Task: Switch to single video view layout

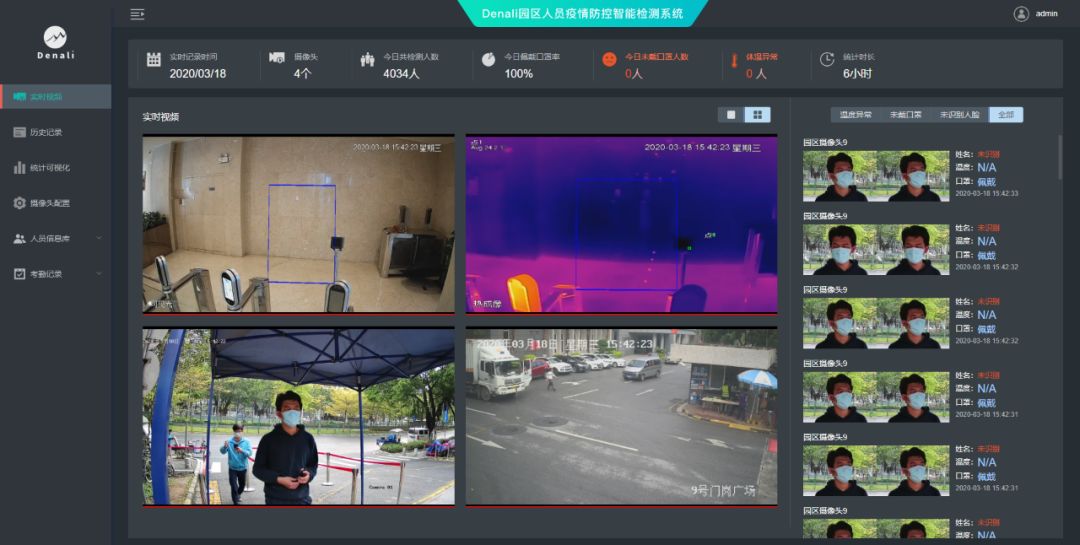Action: pyautogui.click(x=731, y=115)
